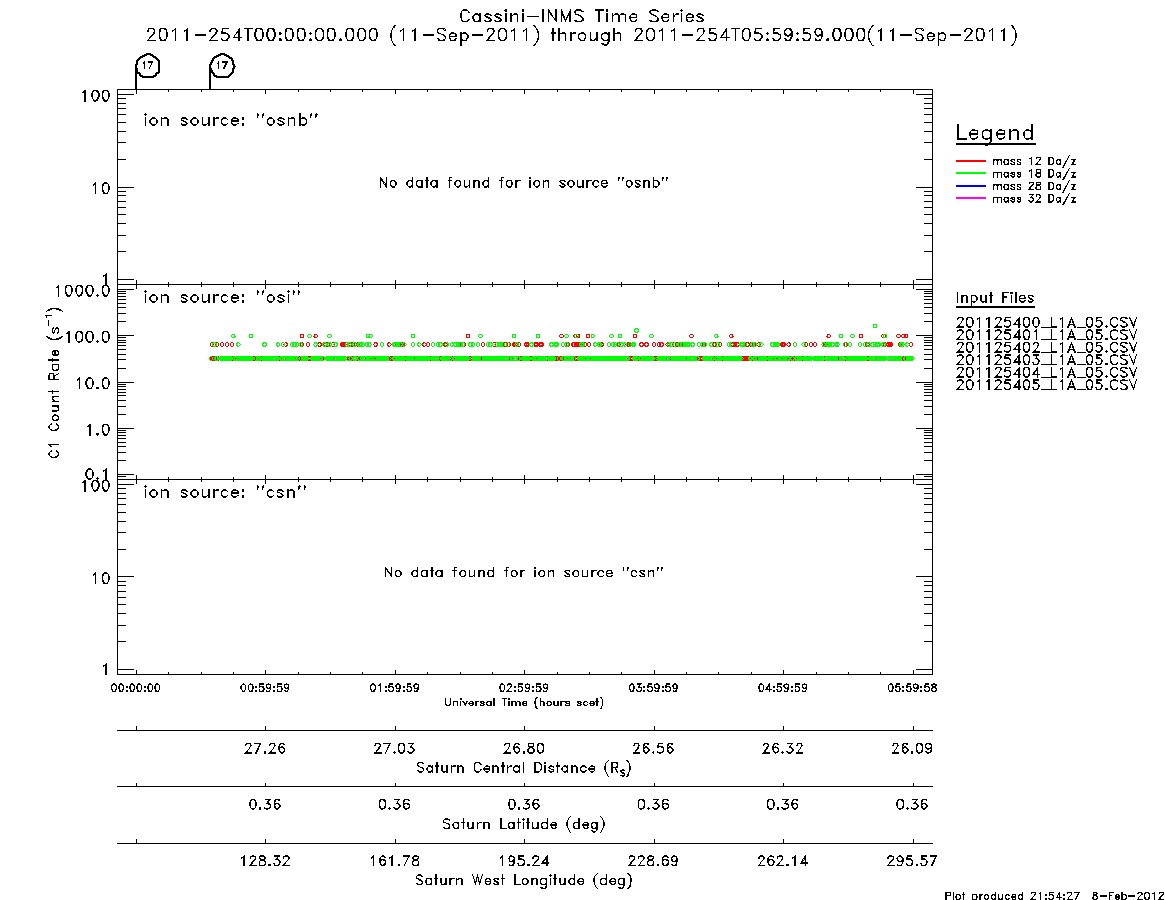This screenshot has height=900, width=1165.
Task: Click the 'ion source: "csn"' panel label
Action: [x=225, y=492]
